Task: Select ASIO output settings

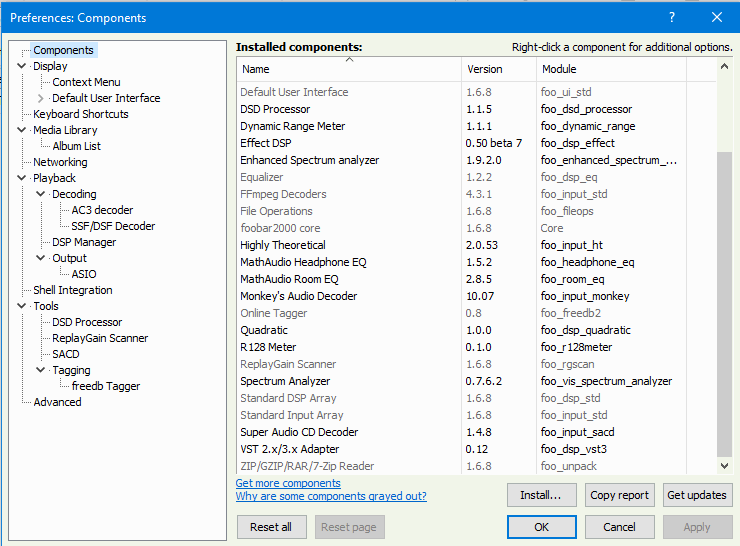Action: 84,274
